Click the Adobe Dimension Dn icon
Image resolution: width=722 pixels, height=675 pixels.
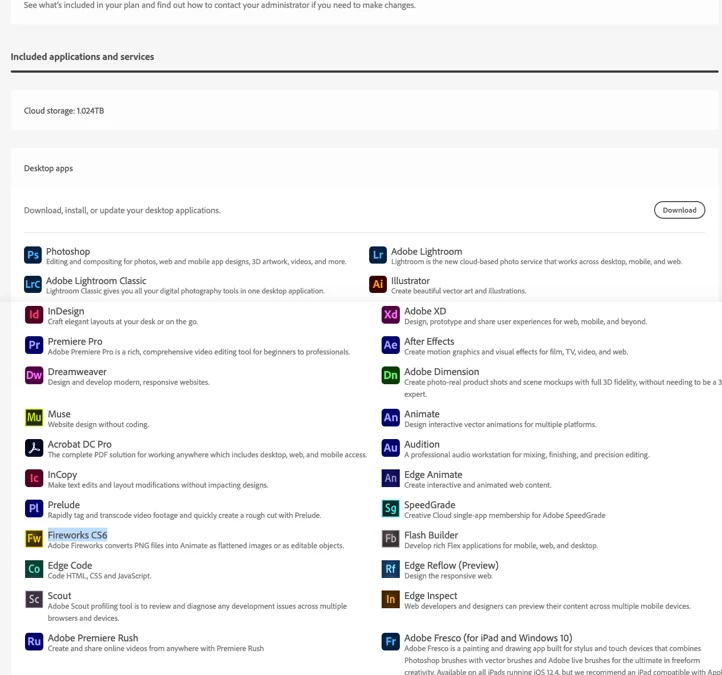(x=390, y=375)
